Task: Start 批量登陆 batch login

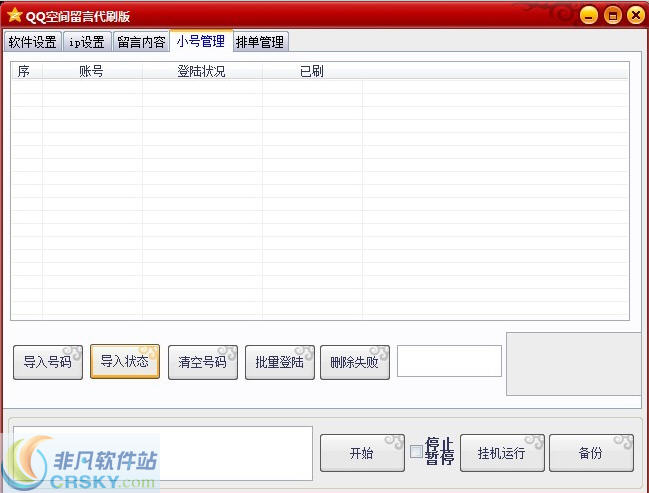Action: tap(280, 362)
